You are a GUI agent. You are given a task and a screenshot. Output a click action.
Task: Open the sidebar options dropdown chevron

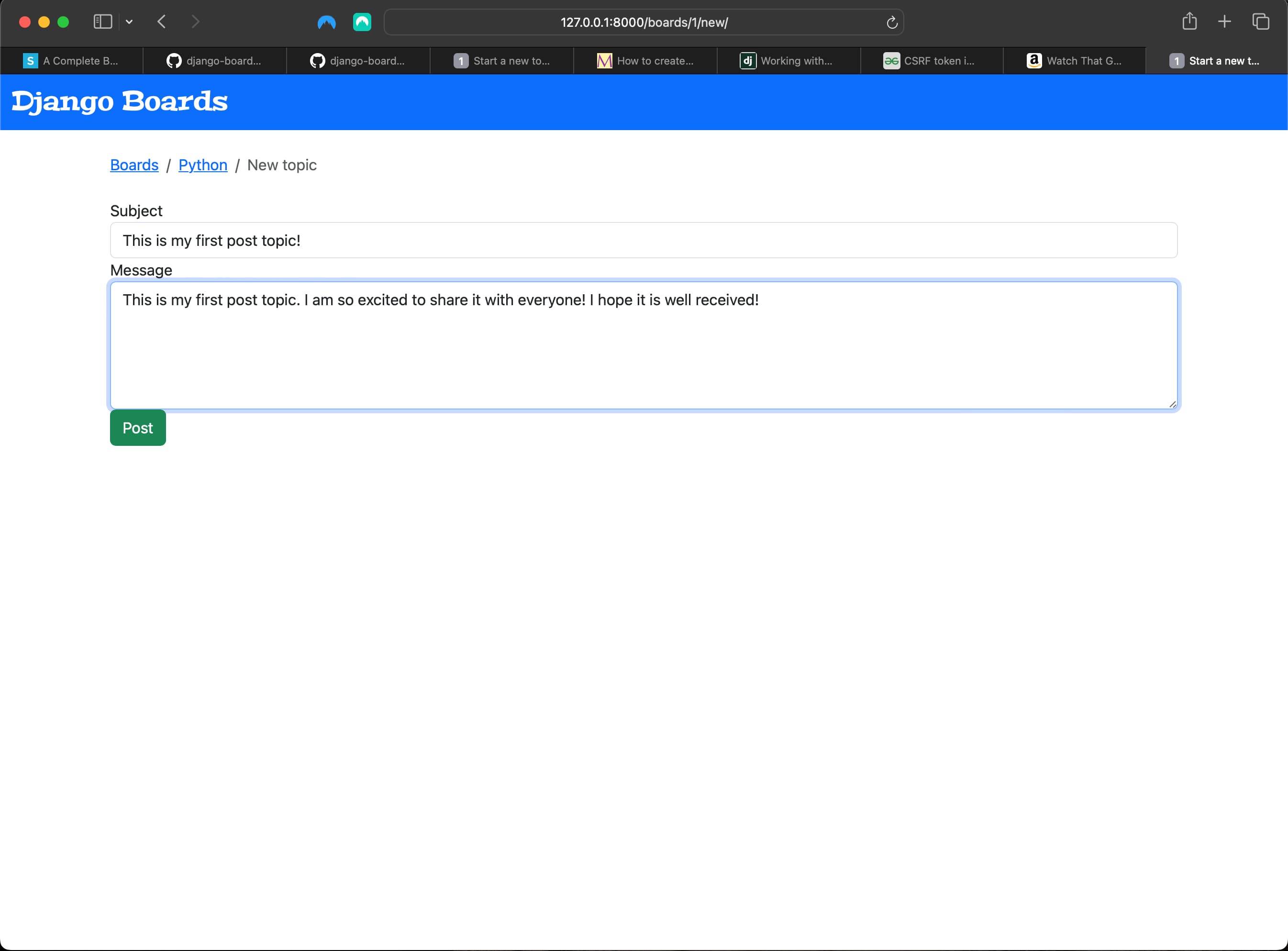coord(129,22)
